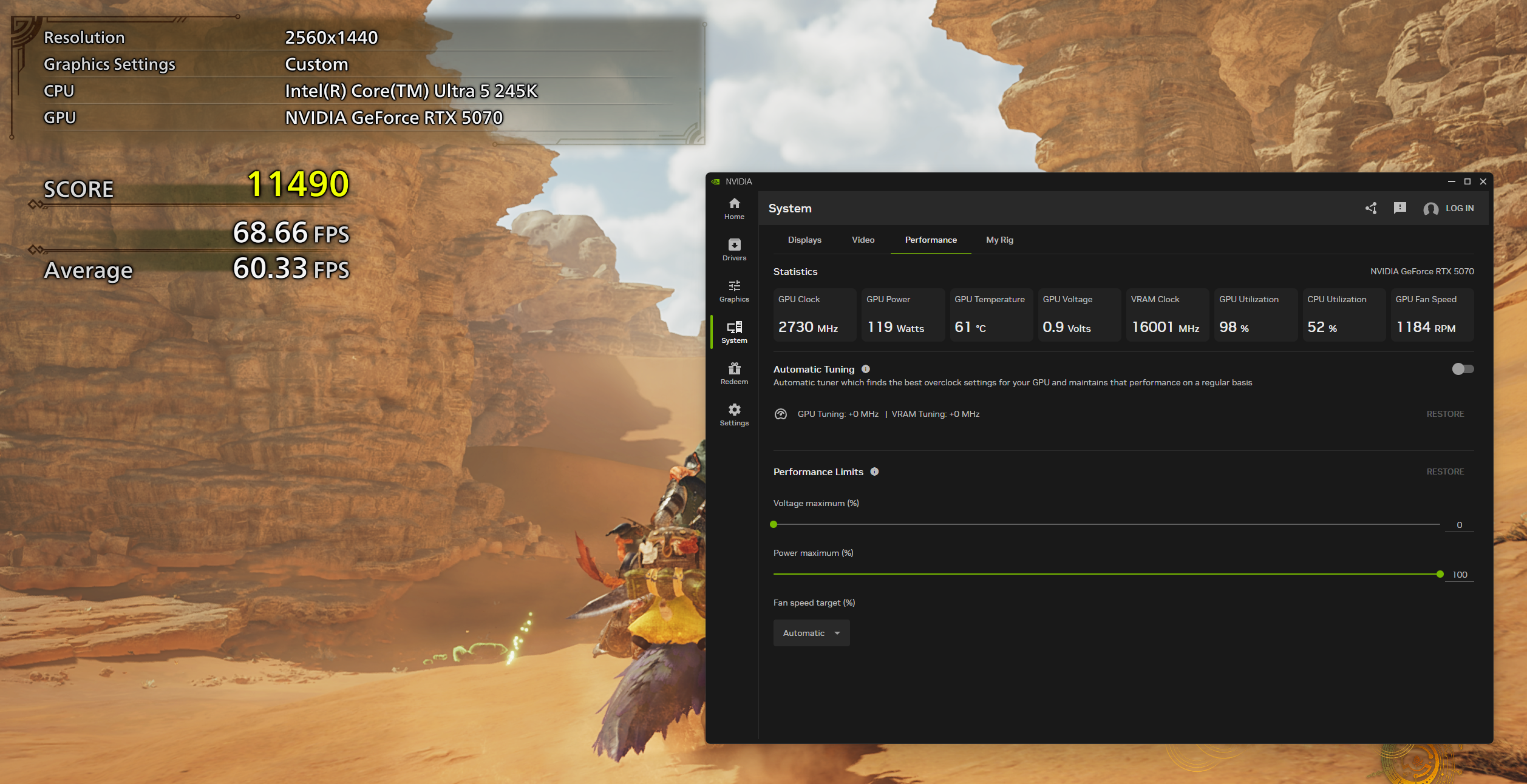The height and width of the screenshot is (784, 1527).
Task: Click the Average 60.33 FPS value
Action: click(291, 268)
